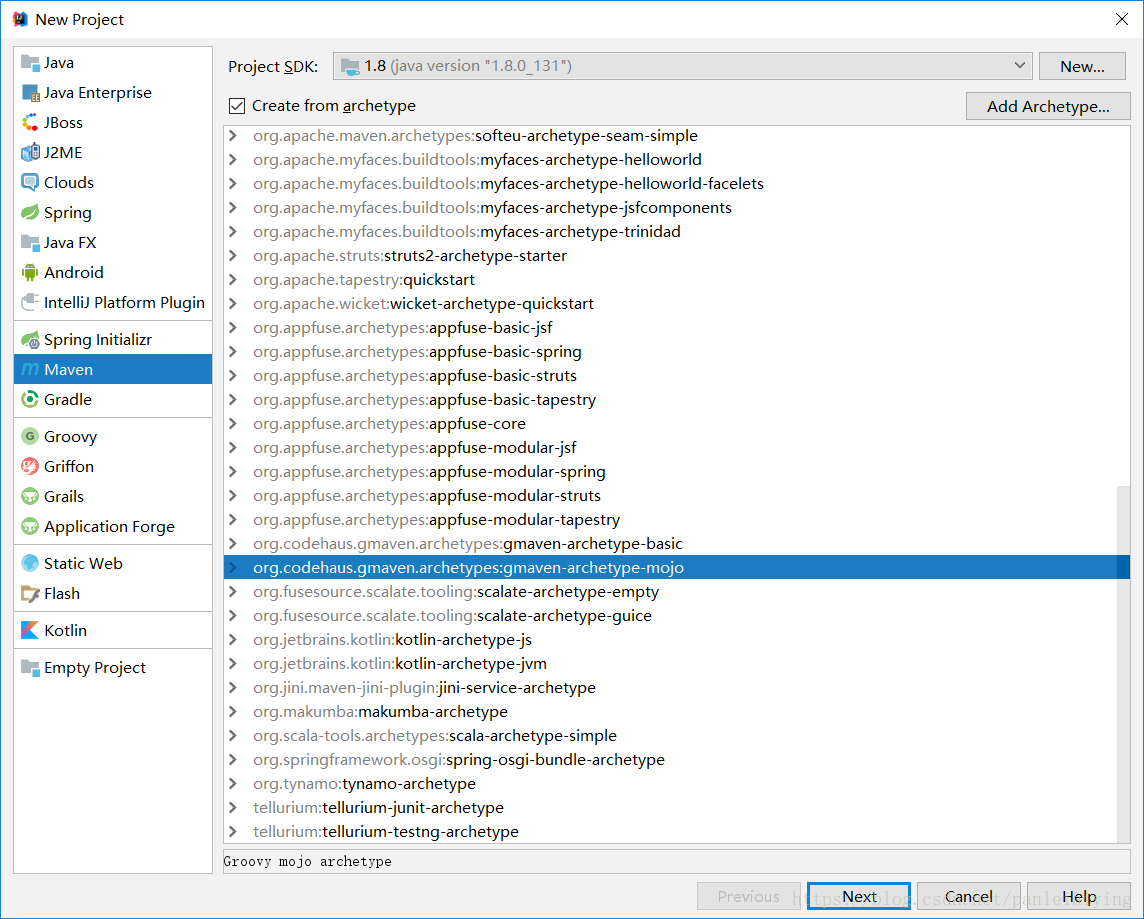Click the Cancel button
Screen dimensions: 1144x919
[x=968, y=896]
